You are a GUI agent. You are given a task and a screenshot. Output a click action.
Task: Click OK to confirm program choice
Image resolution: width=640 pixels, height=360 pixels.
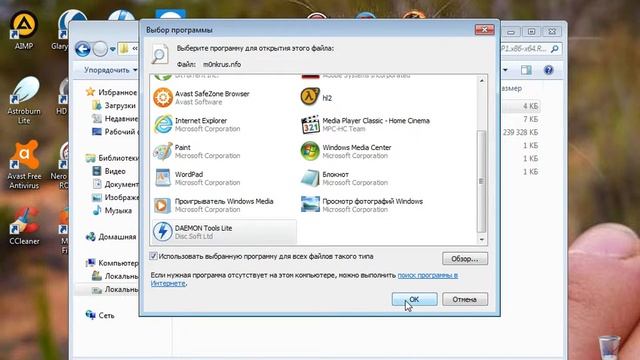[x=414, y=299]
